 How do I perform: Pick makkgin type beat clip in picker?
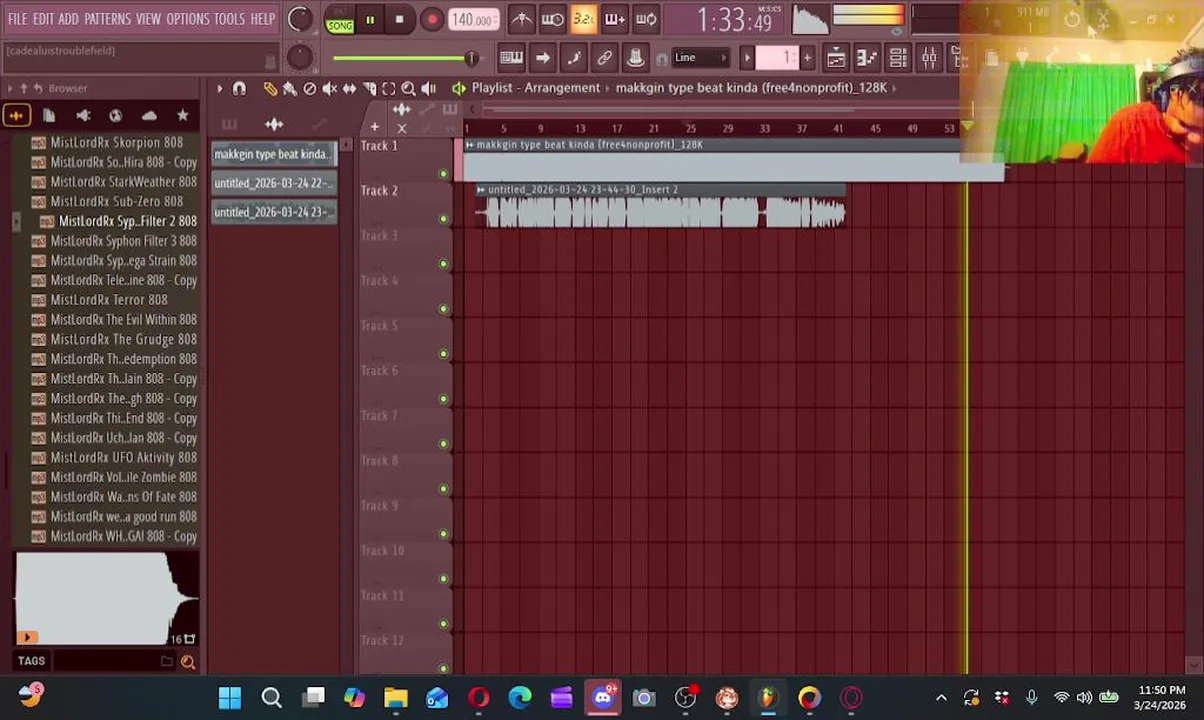click(x=272, y=154)
